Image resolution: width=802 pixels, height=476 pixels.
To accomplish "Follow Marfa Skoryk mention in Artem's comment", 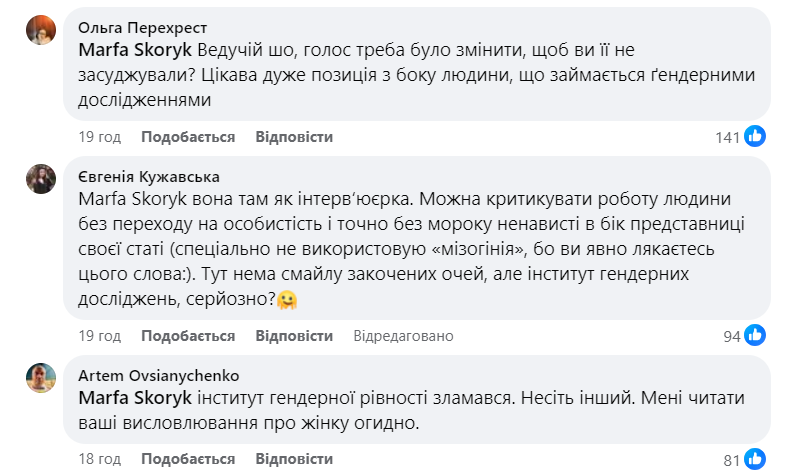I will [x=135, y=398].
